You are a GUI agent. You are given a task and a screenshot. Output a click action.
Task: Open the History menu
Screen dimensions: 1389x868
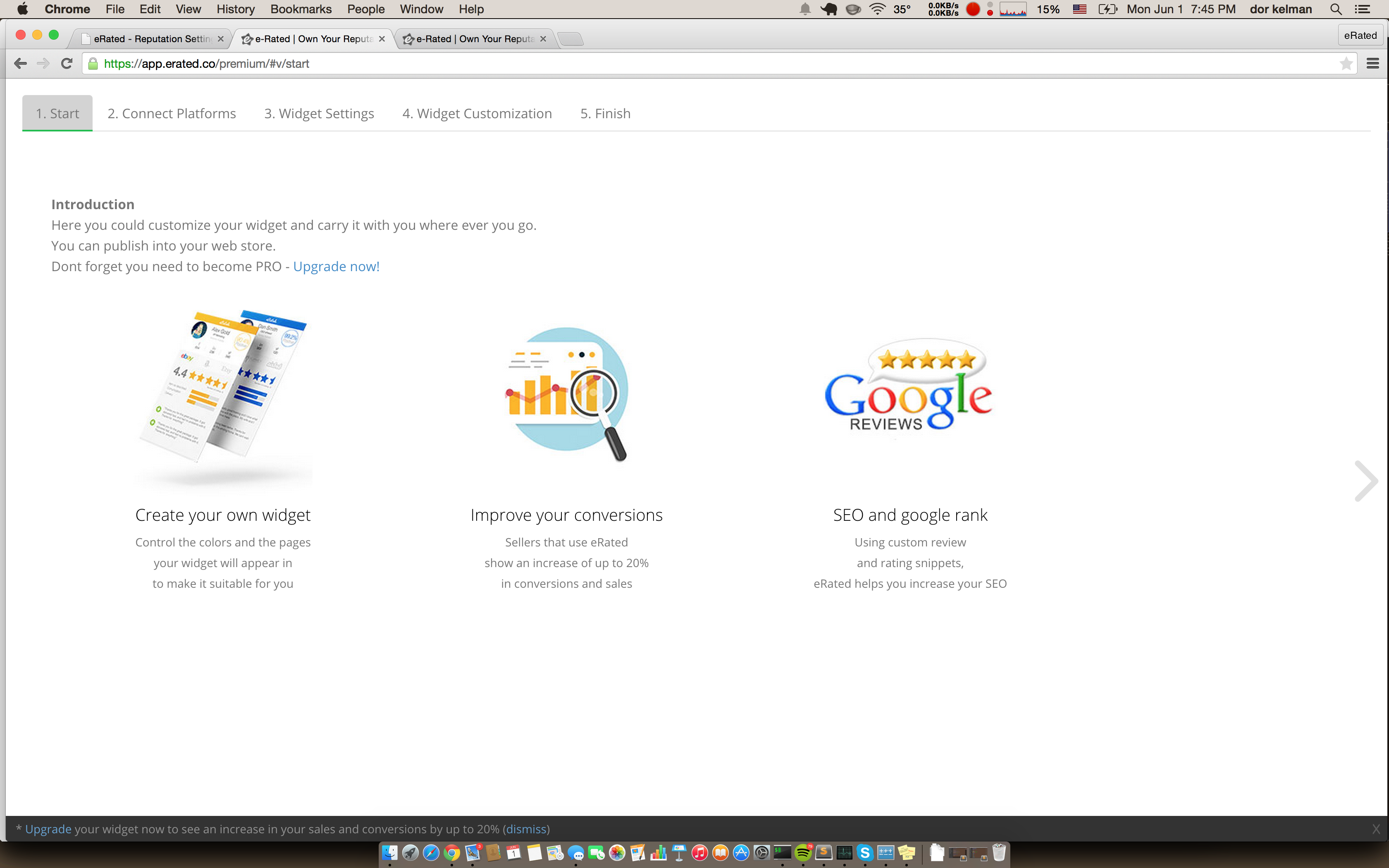pyautogui.click(x=235, y=9)
